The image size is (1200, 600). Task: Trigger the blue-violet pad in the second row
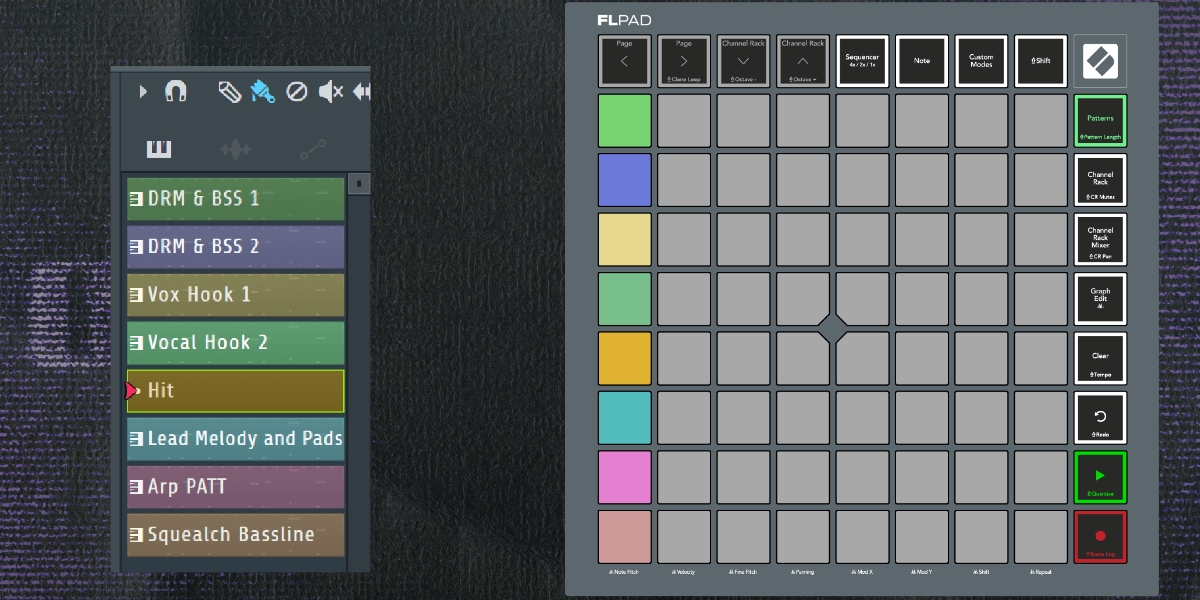(x=625, y=180)
